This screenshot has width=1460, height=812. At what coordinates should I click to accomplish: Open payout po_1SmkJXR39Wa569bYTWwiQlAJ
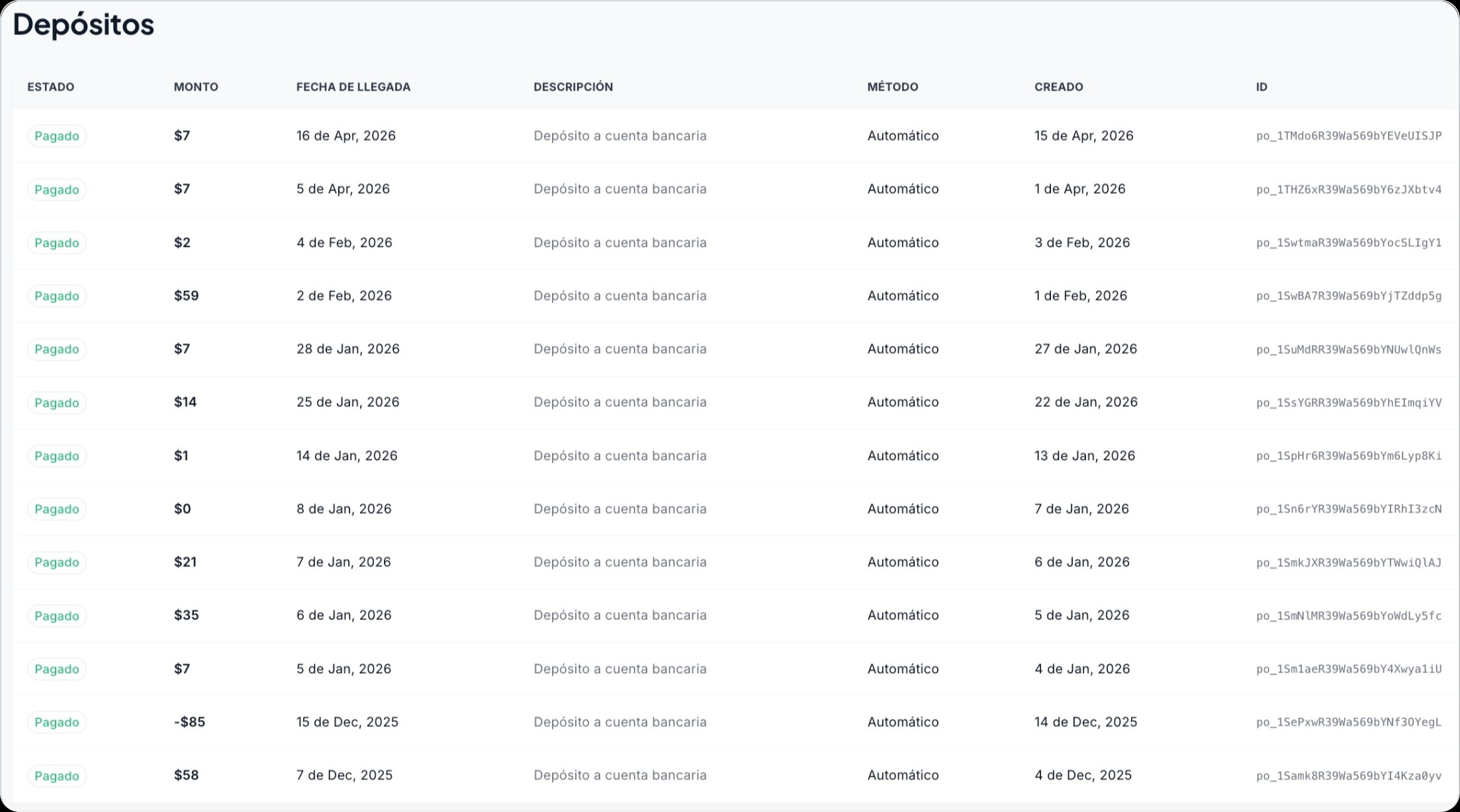click(1349, 563)
